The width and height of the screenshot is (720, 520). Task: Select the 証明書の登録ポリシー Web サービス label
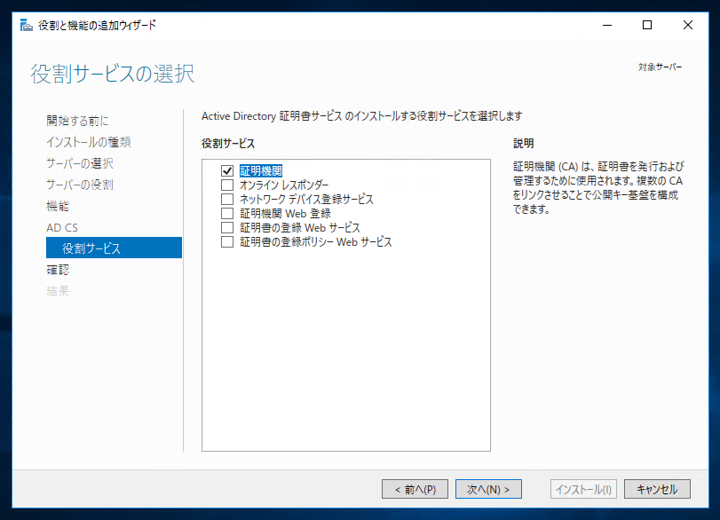point(316,242)
